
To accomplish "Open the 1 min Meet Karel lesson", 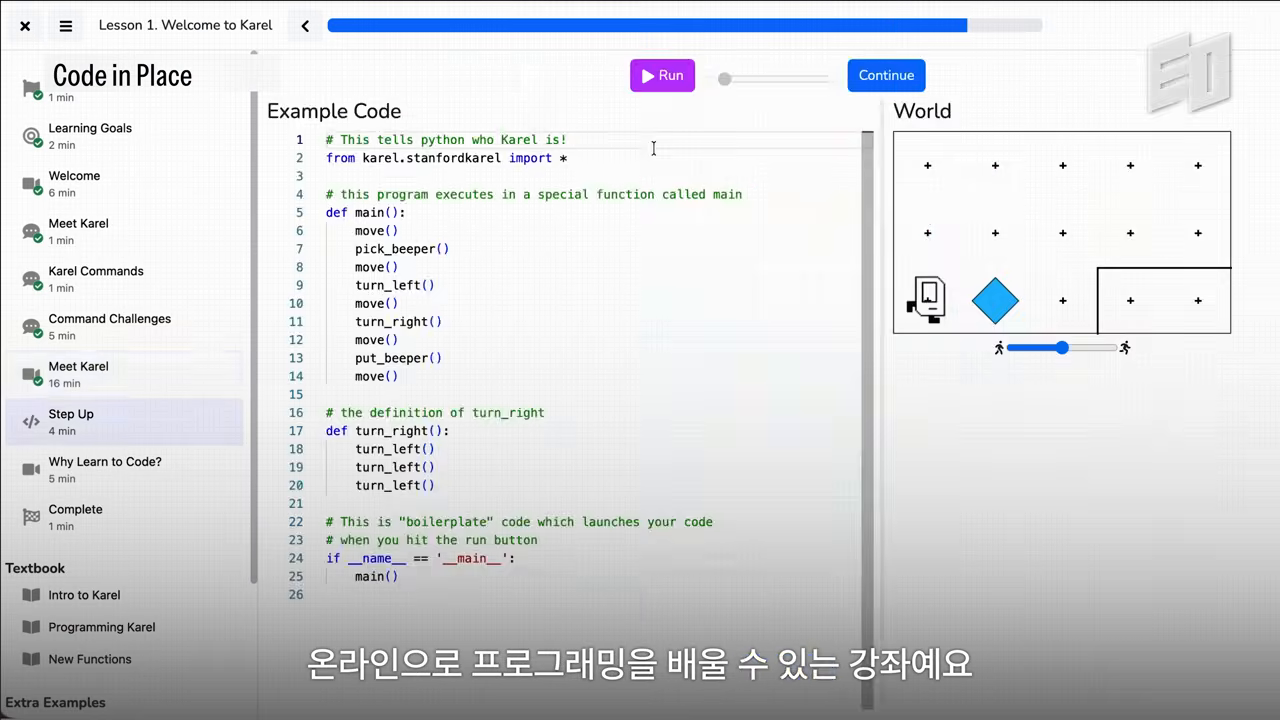I will click(x=124, y=231).
